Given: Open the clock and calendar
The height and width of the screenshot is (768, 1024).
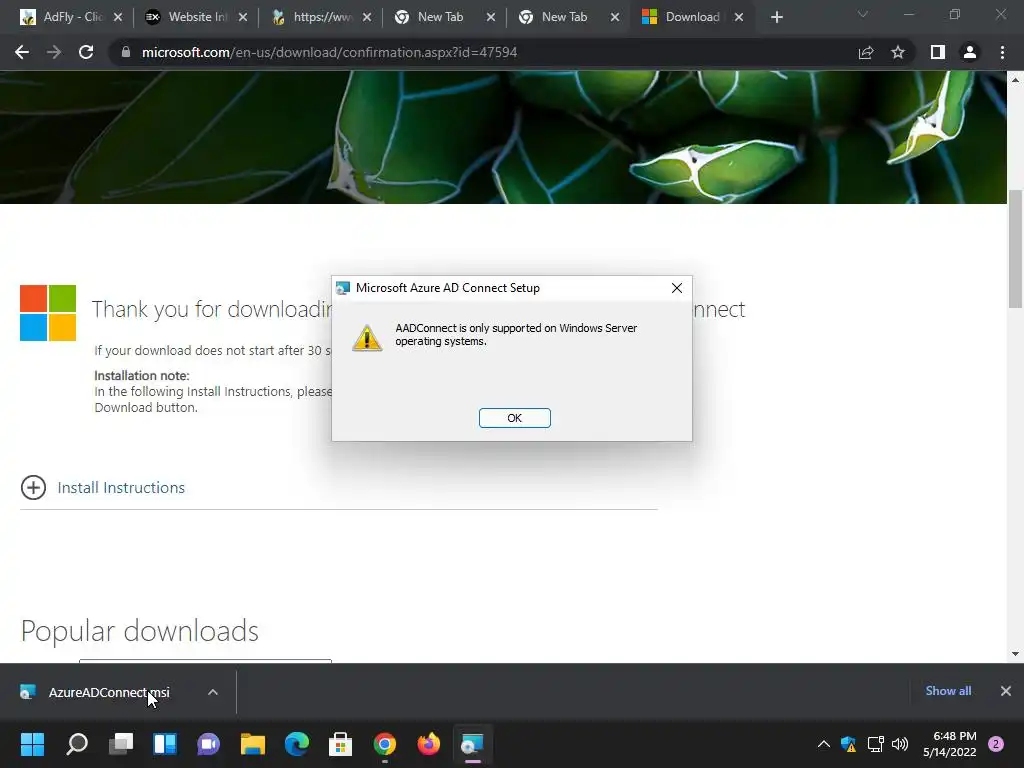Looking at the screenshot, I should [x=950, y=744].
